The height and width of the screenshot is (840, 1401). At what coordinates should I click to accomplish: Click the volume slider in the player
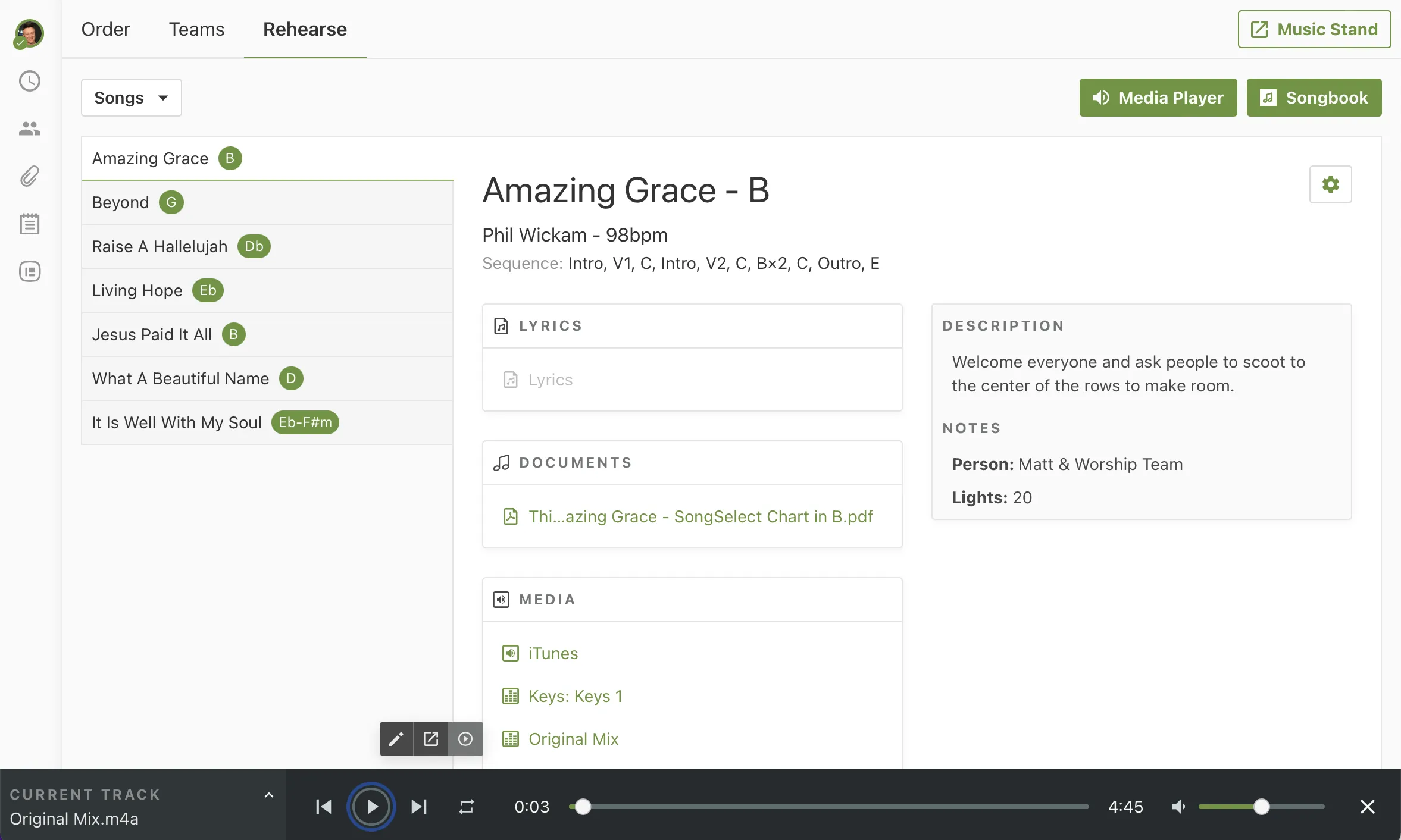[1261, 807]
